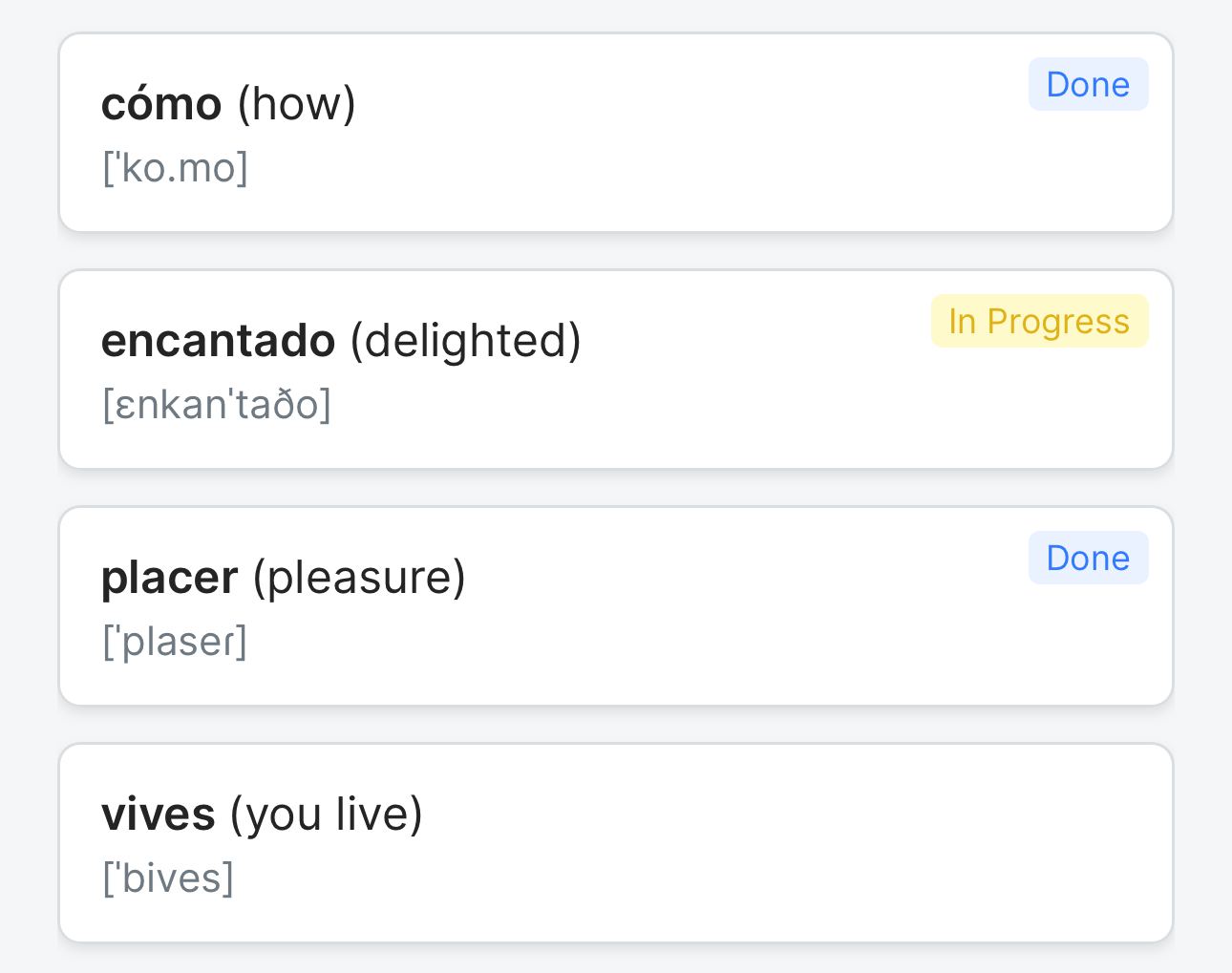Select the bold word placer
1232x973 pixels.
click(169, 578)
